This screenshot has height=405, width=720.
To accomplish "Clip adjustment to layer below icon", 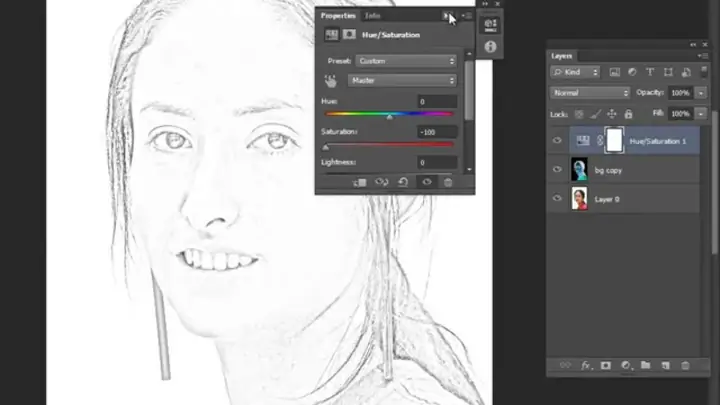I will pyautogui.click(x=359, y=183).
